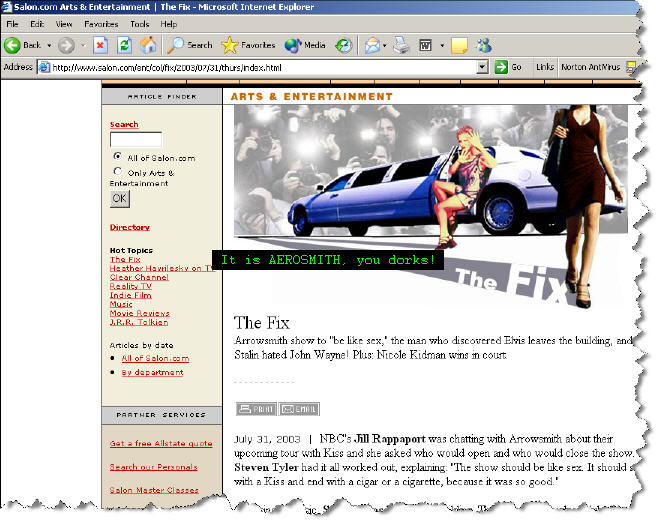Open the Movie Reviews link

coord(140,313)
